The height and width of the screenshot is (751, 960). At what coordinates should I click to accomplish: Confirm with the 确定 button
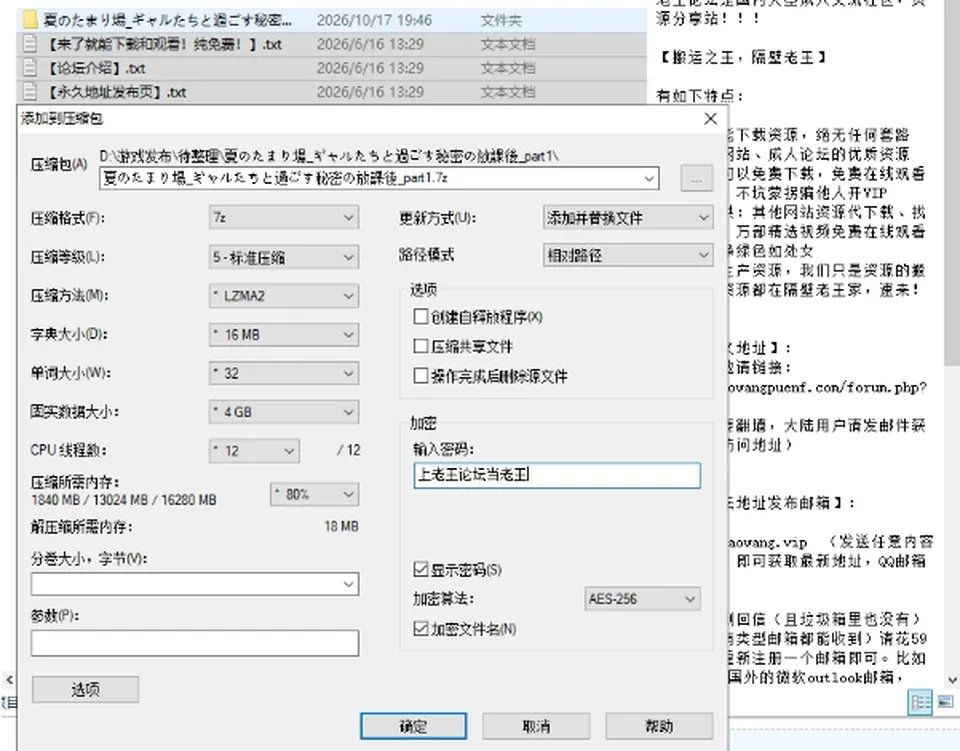413,726
